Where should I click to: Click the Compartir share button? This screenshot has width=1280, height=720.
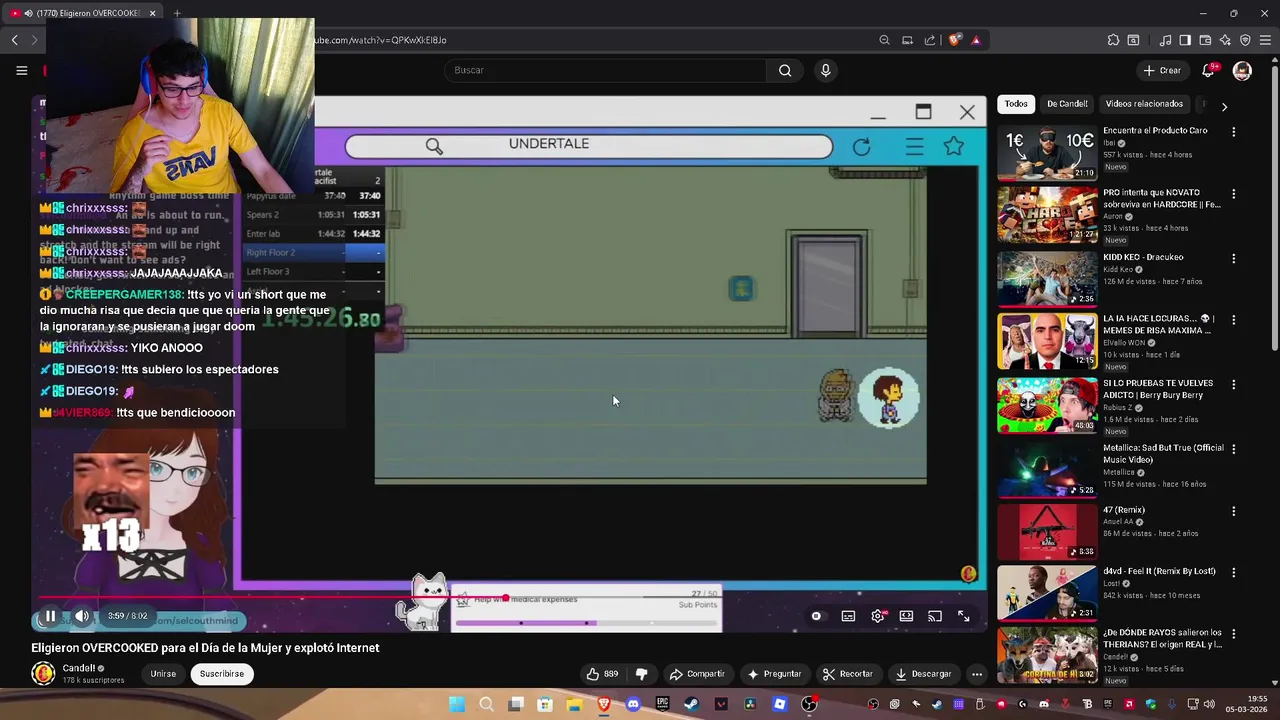(697, 674)
